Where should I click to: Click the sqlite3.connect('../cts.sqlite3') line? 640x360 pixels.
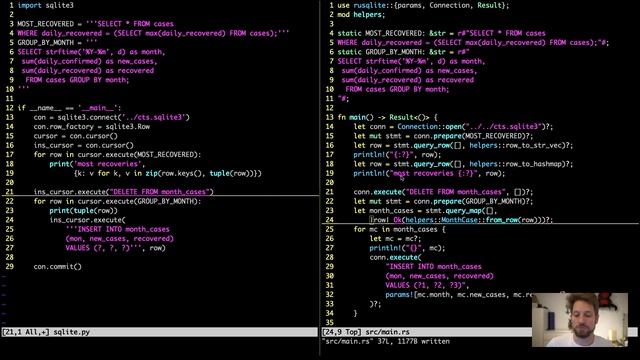pyautogui.click(x=111, y=117)
